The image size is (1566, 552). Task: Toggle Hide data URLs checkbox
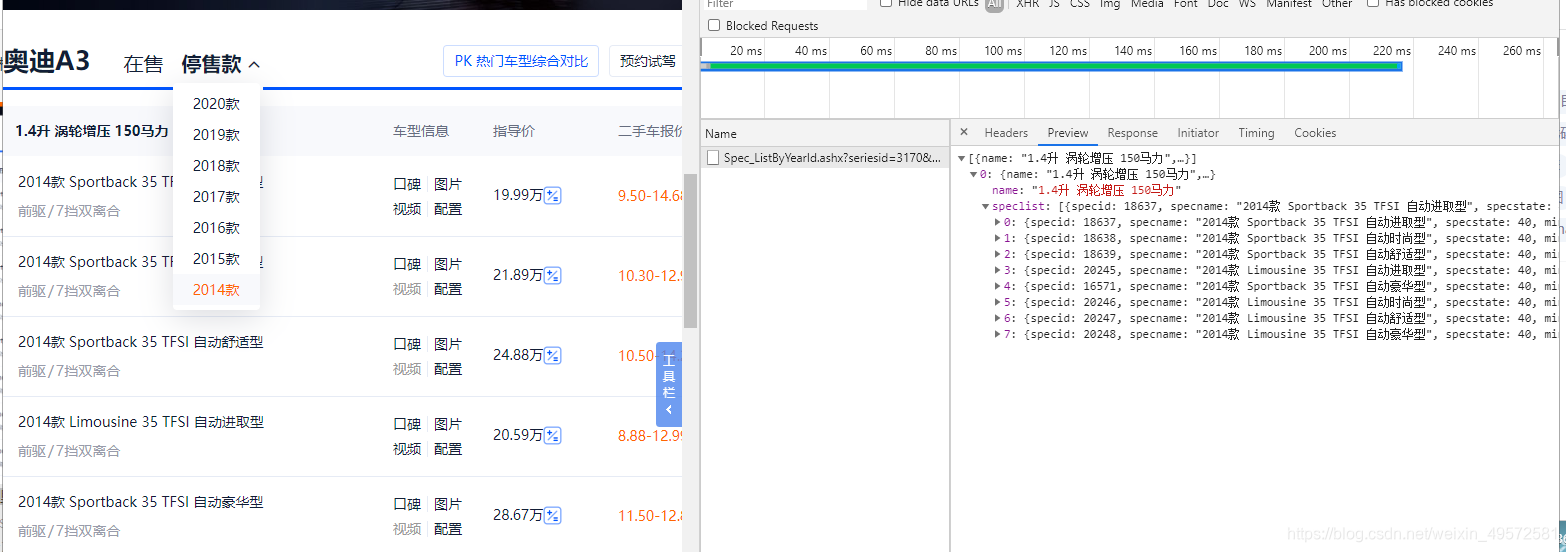pos(886,3)
